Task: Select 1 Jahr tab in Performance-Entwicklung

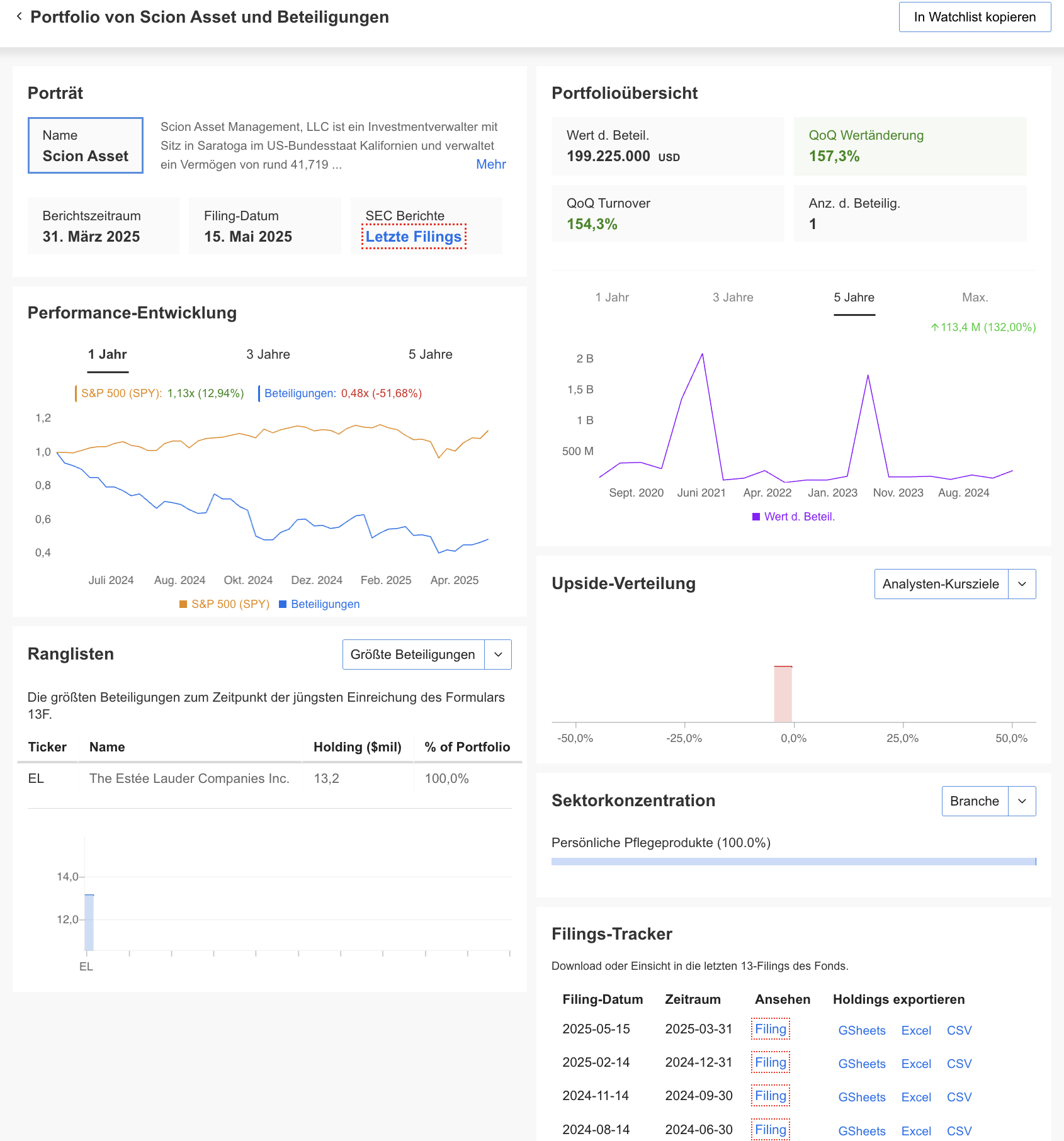Action: coord(108,354)
